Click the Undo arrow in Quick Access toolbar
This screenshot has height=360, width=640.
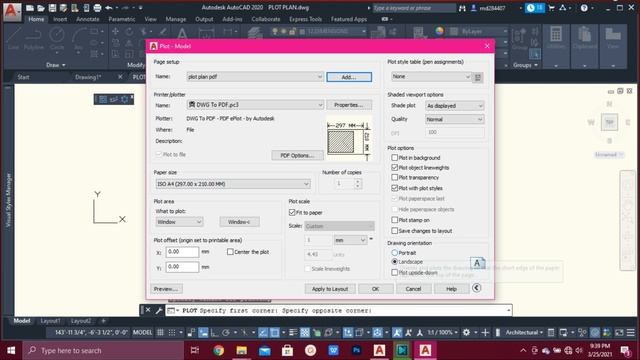109,8
